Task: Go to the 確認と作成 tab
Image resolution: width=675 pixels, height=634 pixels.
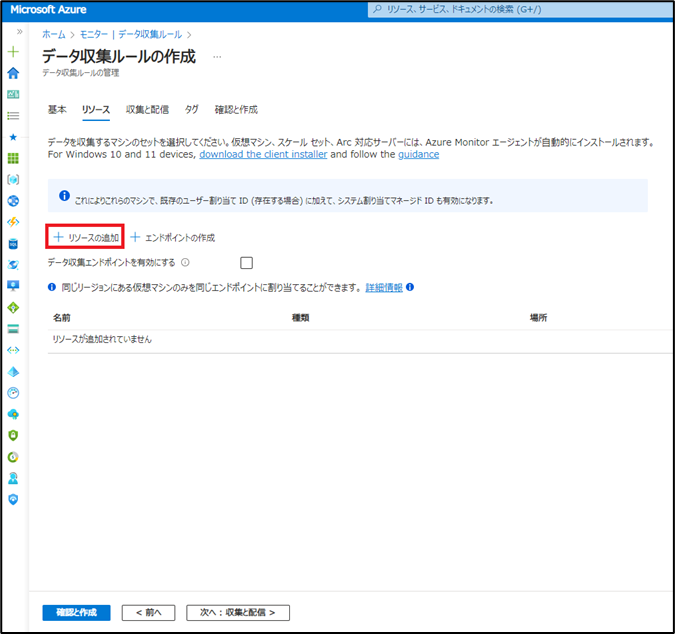Action: point(236,110)
